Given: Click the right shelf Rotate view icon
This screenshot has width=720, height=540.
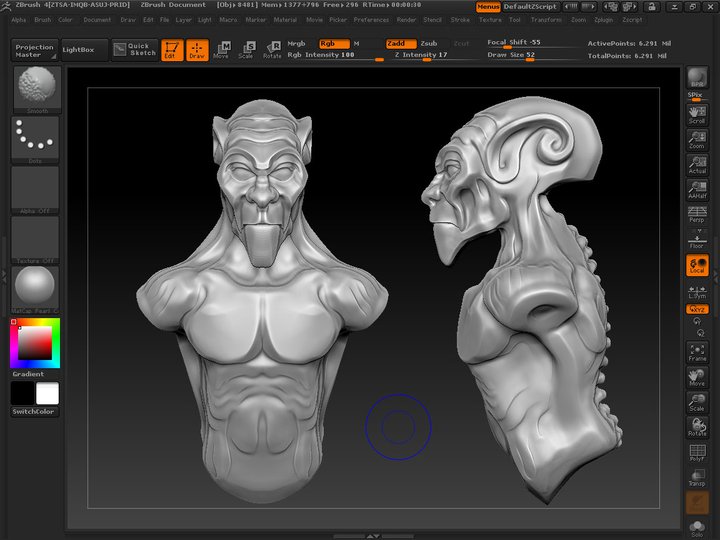Looking at the screenshot, I should pos(697,427).
